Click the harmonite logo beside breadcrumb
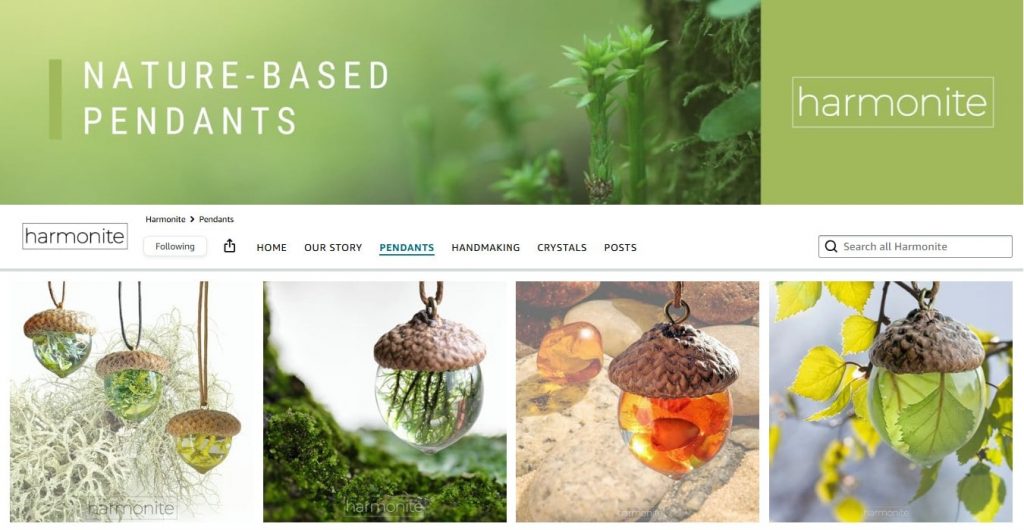 point(75,236)
